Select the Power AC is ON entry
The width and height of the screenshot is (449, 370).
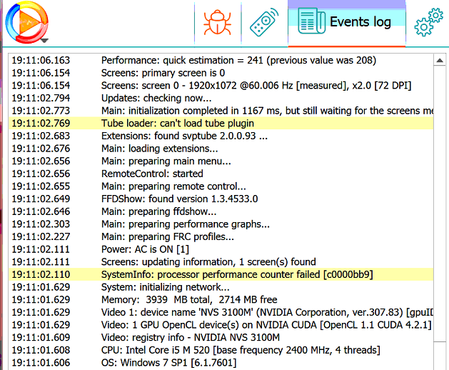(x=221, y=249)
